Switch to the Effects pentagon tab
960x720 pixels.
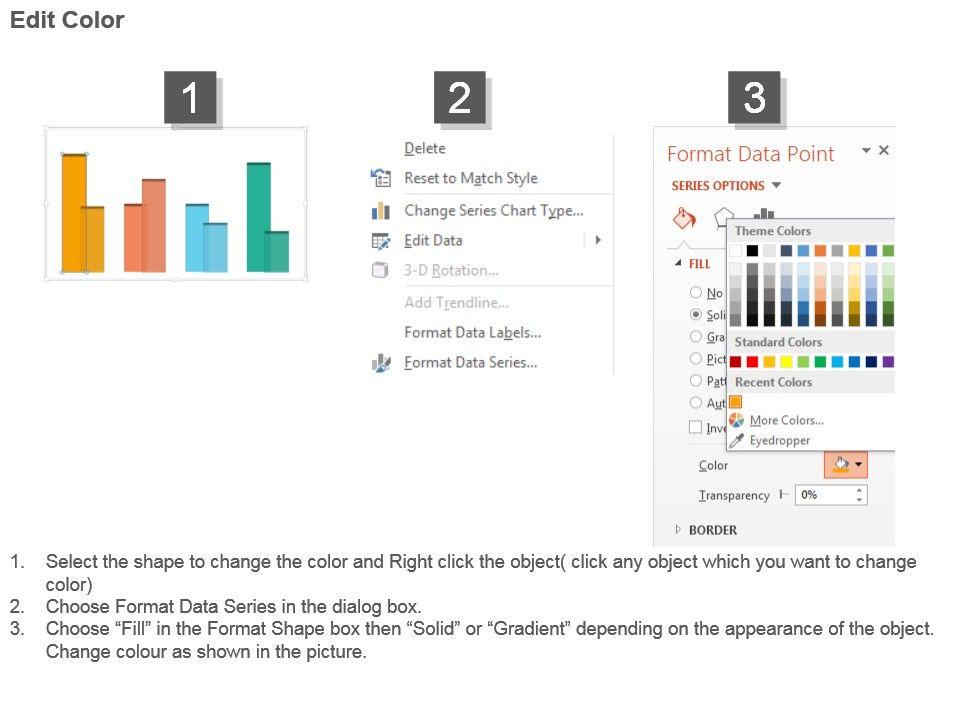pos(723,217)
